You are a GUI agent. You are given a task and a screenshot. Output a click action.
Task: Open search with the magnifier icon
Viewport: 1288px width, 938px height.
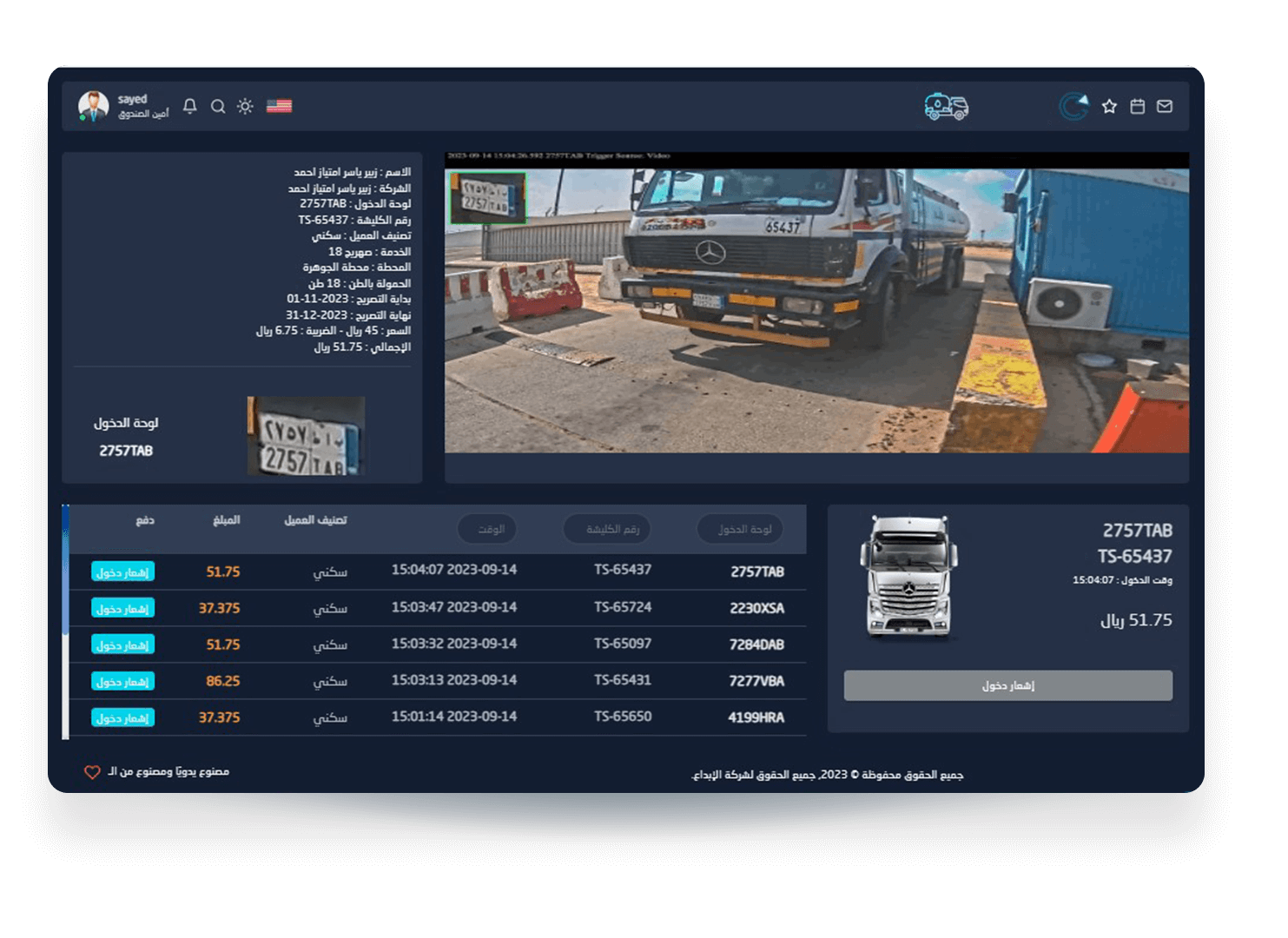click(218, 106)
